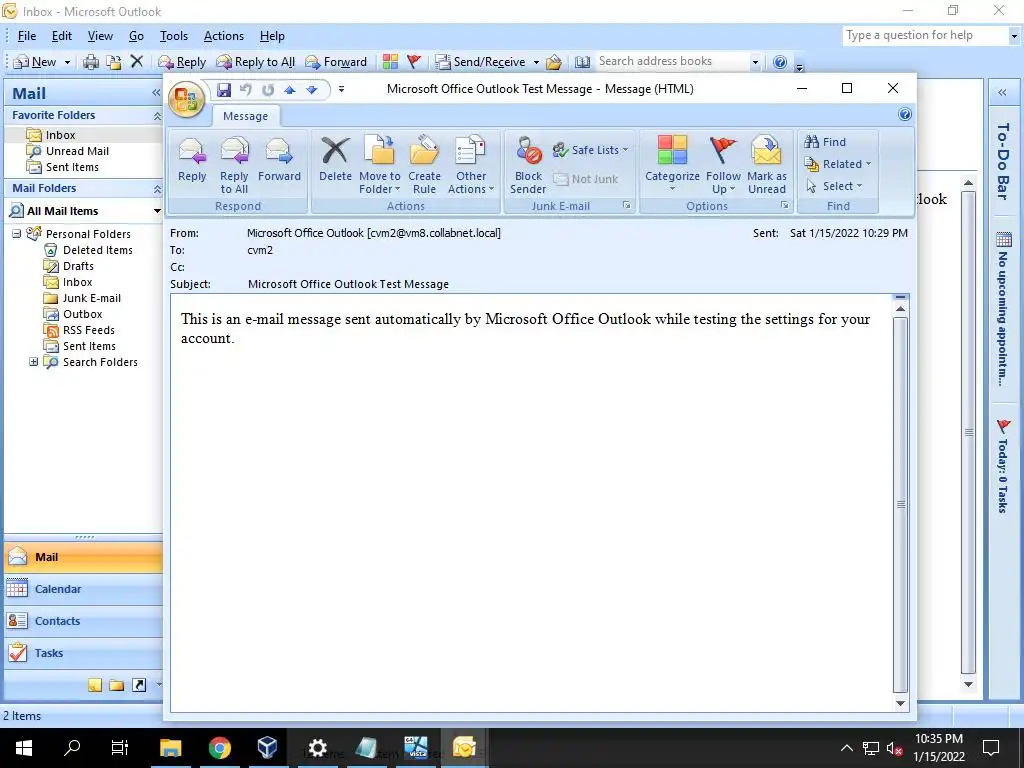Collapse the Personal Folders tree
Image resolution: width=1024 pixels, height=768 pixels.
point(16,234)
